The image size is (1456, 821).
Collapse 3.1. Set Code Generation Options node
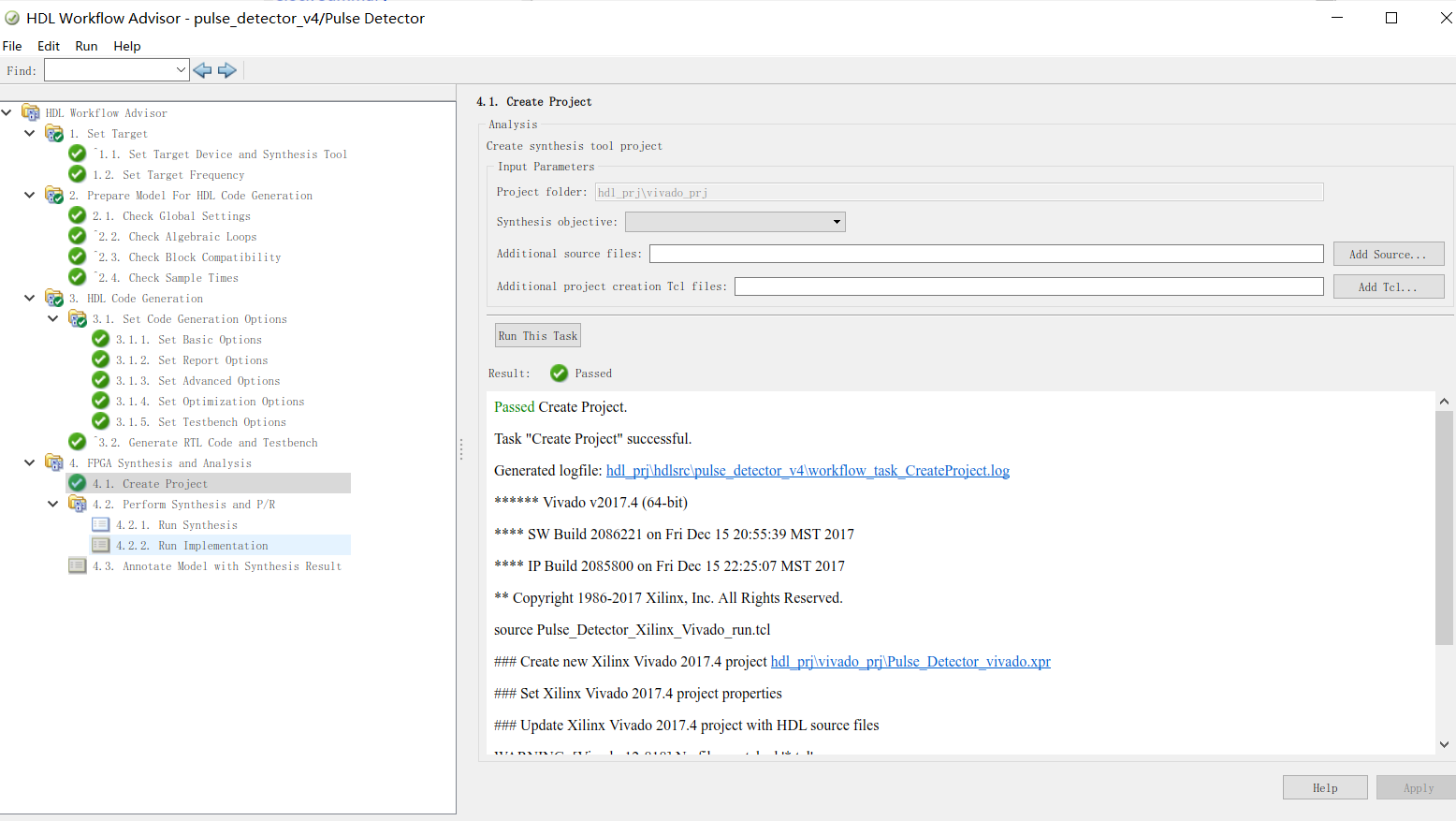pos(53,318)
